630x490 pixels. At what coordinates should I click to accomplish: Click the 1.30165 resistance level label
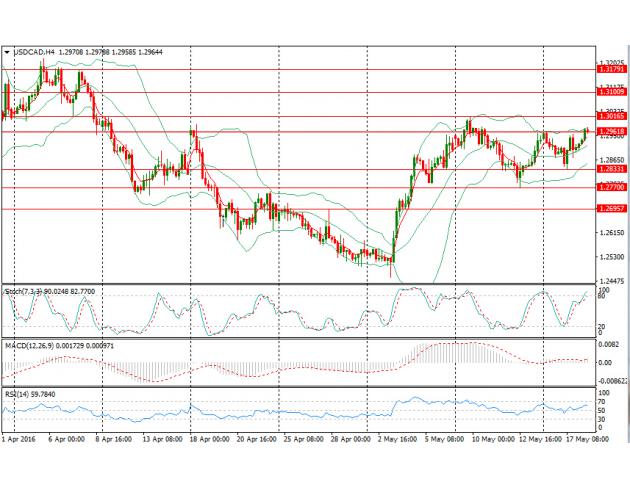tap(610, 117)
